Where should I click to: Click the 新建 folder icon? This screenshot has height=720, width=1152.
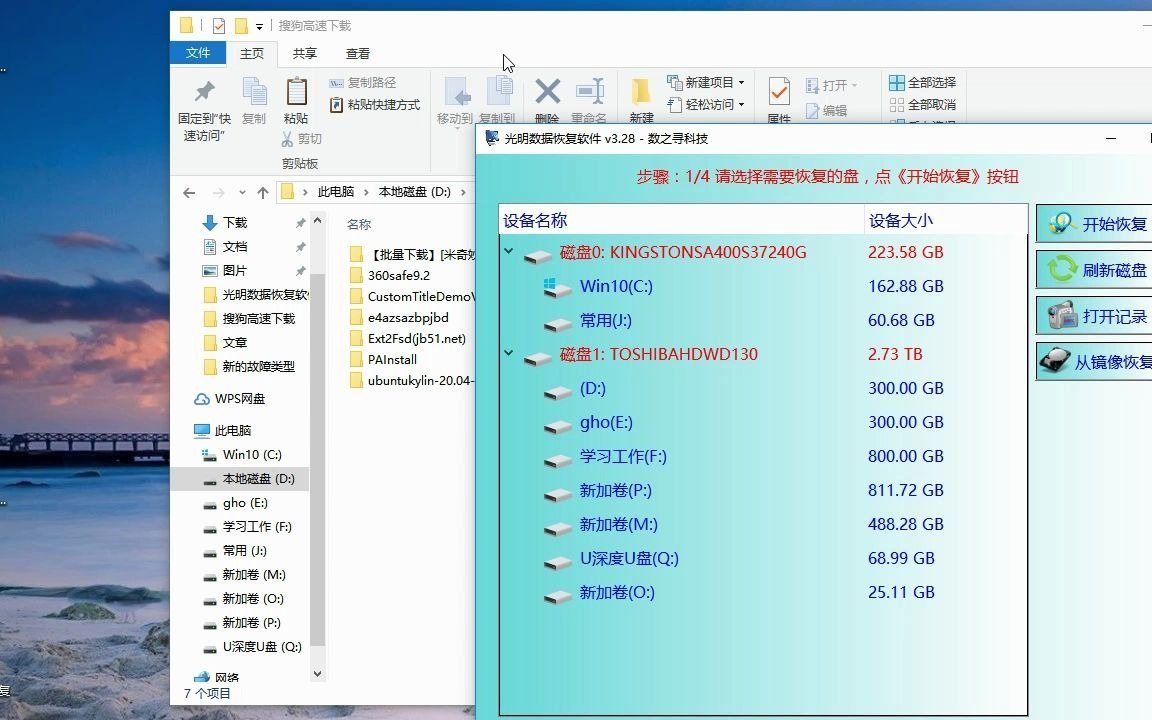click(x=641, y=92)
